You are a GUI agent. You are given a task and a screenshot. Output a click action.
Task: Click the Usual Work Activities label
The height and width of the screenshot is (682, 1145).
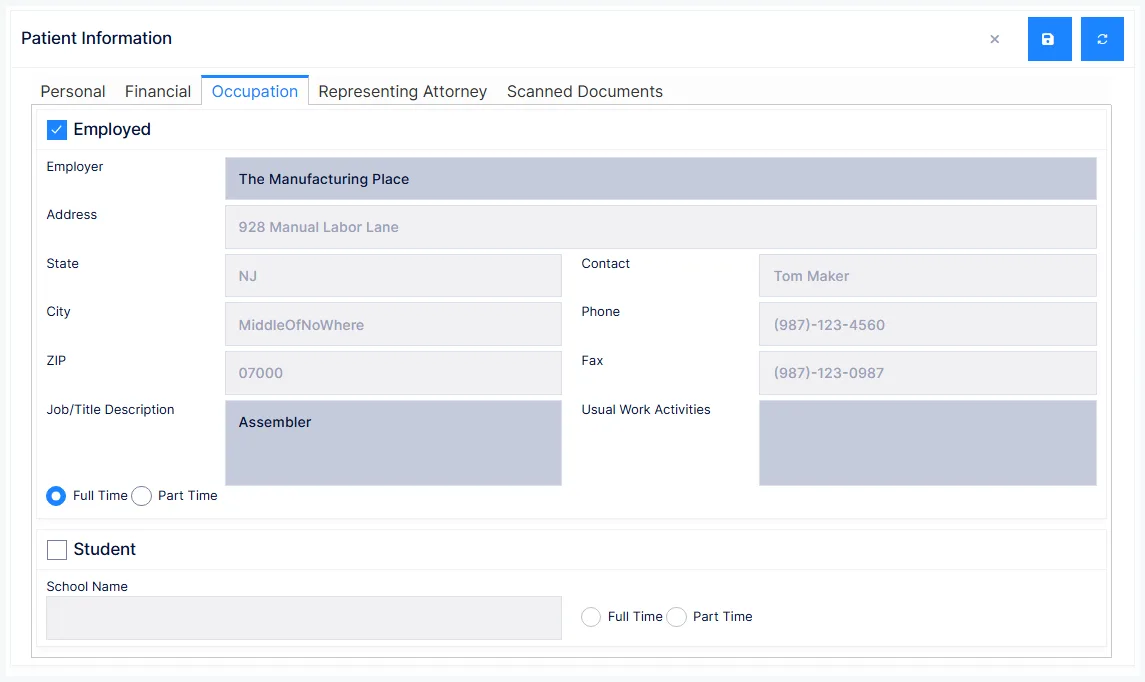click(x=646, y=410)
